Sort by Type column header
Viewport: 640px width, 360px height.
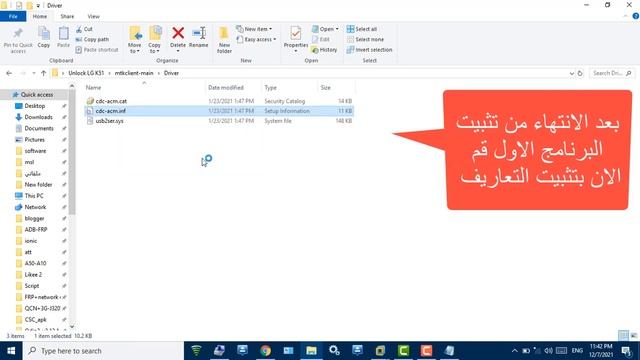pos(289,88)
